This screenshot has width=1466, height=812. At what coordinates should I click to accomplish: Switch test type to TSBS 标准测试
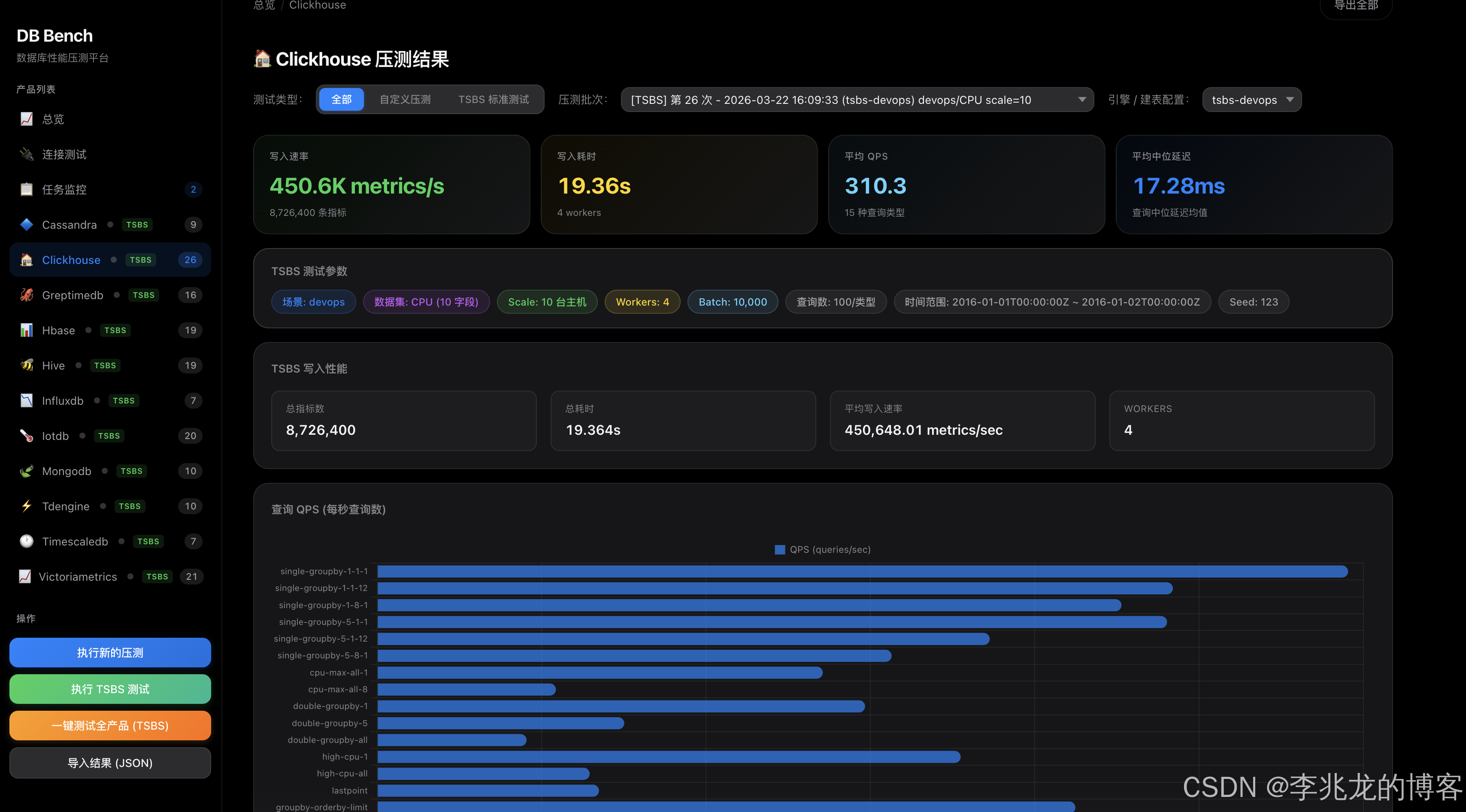pyautogui.click(x=493, y=100)
